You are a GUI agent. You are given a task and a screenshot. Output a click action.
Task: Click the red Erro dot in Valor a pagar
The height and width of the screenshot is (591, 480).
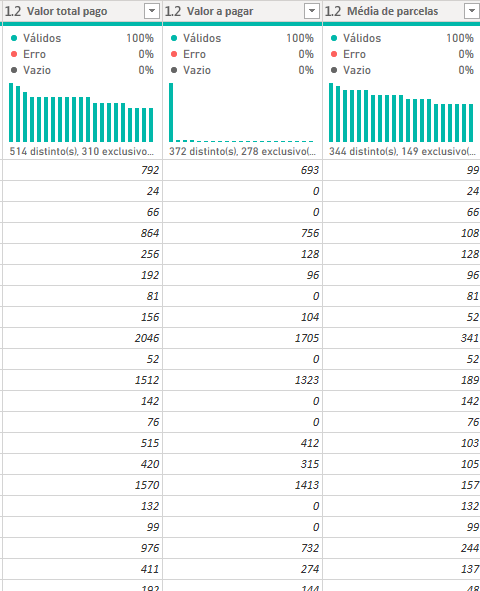tap(174, 54)
